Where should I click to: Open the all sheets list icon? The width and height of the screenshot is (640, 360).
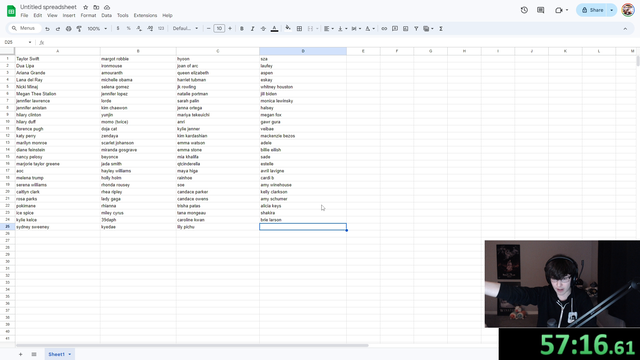click(x=34, y=354)
